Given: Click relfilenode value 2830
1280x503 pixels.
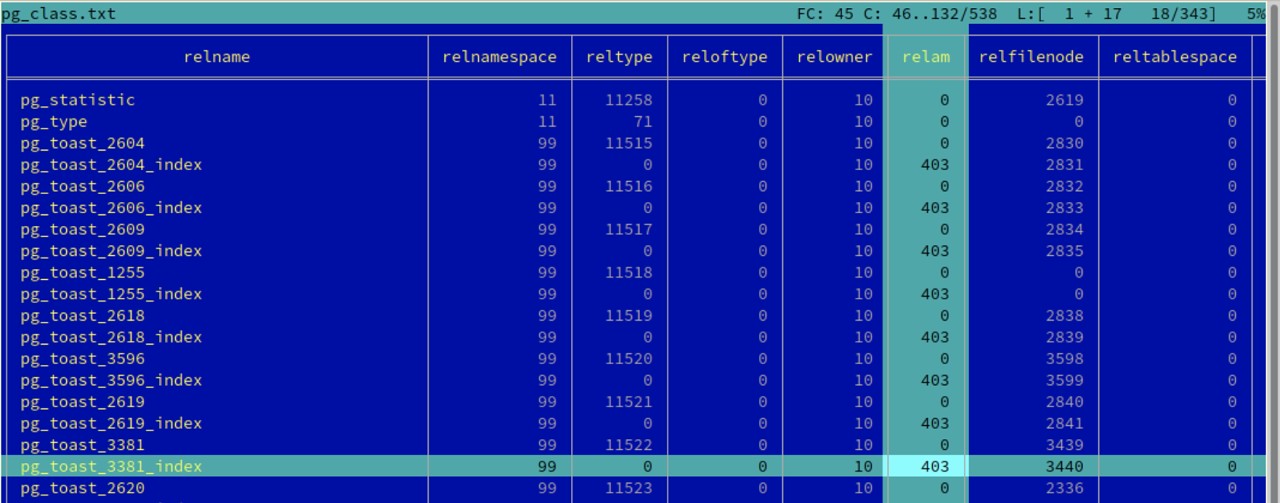Looking at the screenshot, I should 1065,143.
